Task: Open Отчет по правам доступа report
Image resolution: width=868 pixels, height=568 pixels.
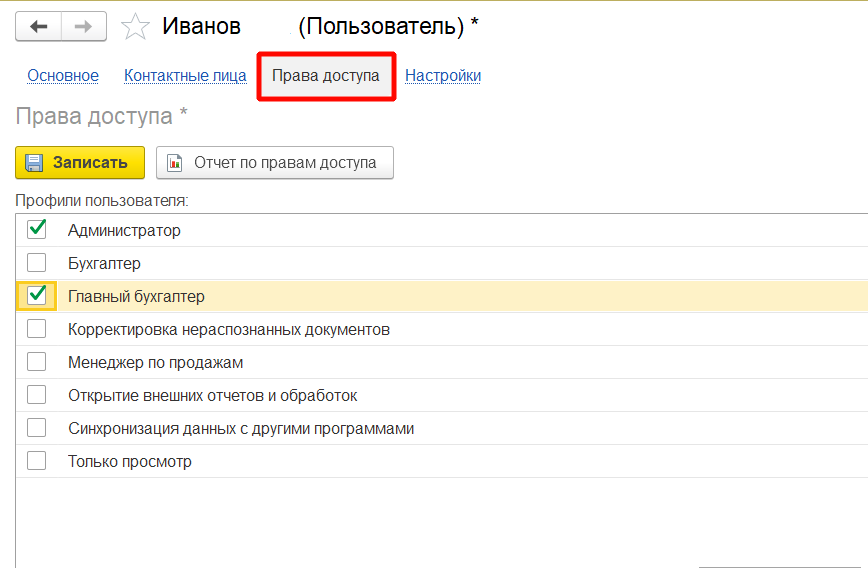Action: pyautogui.click(x=285, y=163)
